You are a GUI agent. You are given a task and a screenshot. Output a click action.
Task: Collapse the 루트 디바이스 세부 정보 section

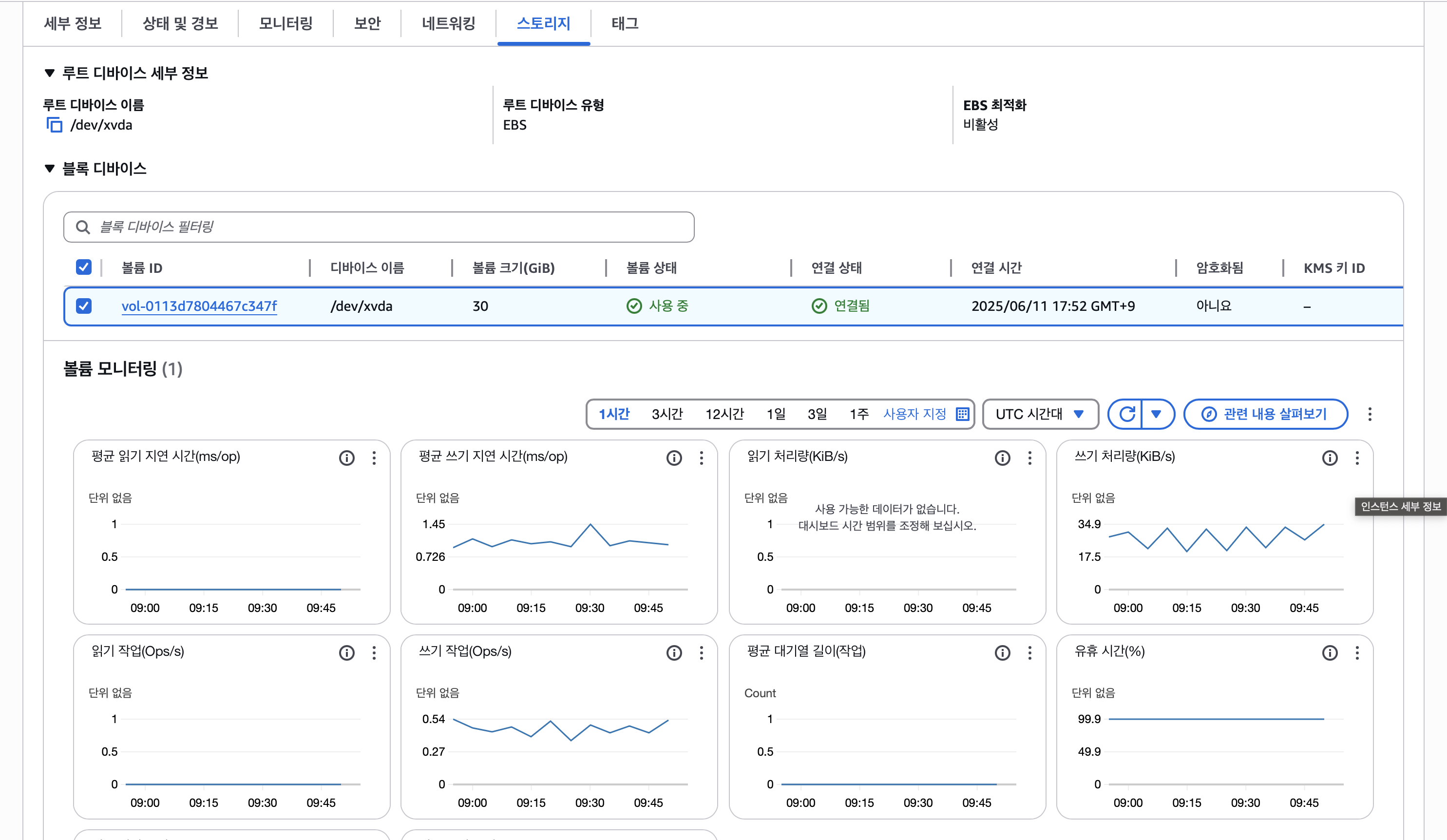(50, 73)
